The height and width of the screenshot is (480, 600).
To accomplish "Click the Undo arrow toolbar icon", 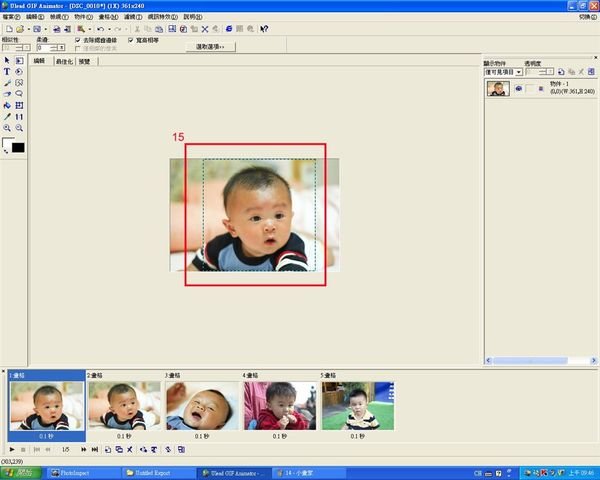I will 101,29.
